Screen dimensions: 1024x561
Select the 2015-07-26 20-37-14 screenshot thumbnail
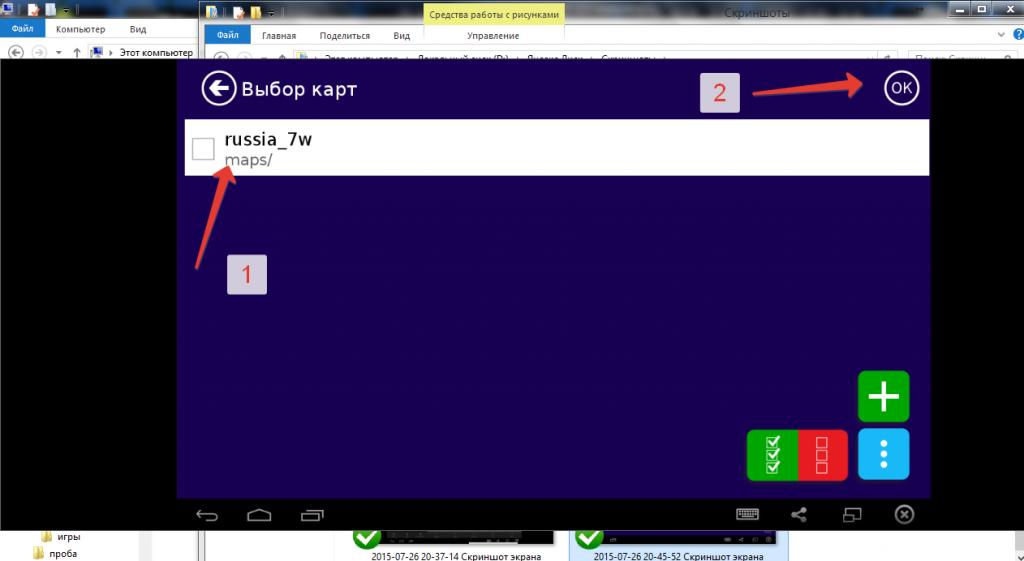[456, 545]
